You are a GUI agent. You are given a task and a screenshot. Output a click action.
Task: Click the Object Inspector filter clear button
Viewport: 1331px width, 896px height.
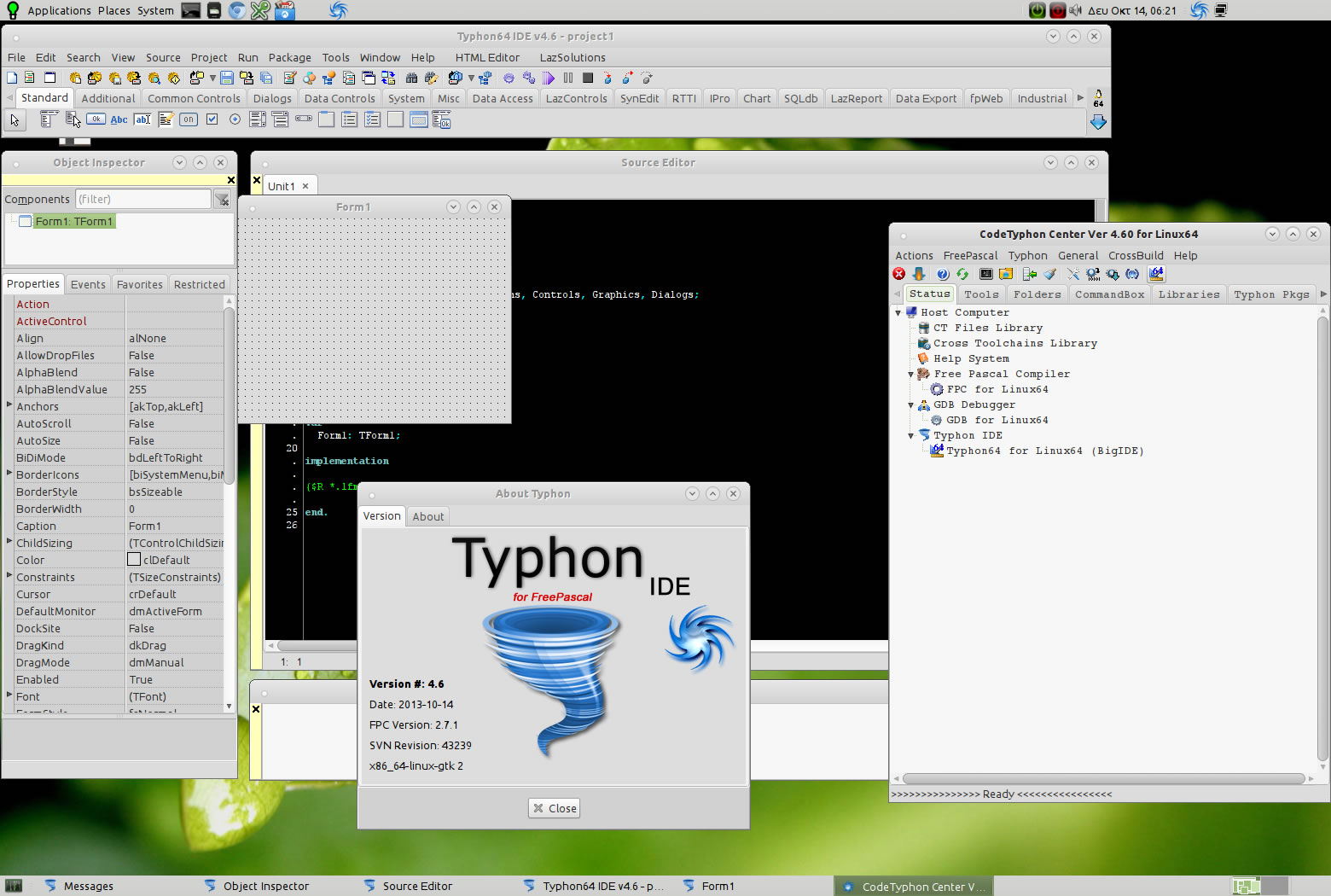pos(222,199)
